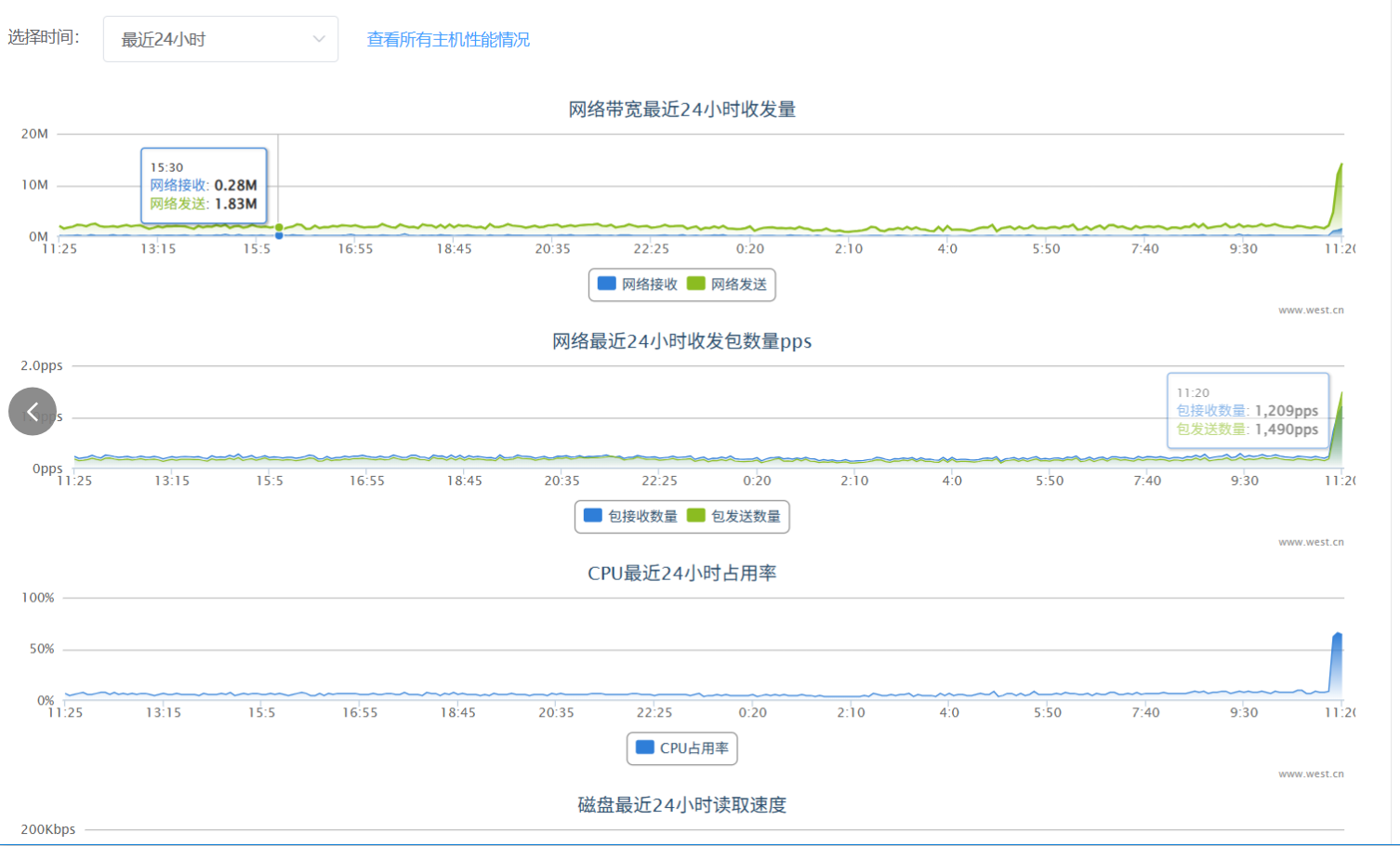Hide the 网络发送 series via its legend label
The height and width of the screenshot is (846, 1400).
pos(738,284)
